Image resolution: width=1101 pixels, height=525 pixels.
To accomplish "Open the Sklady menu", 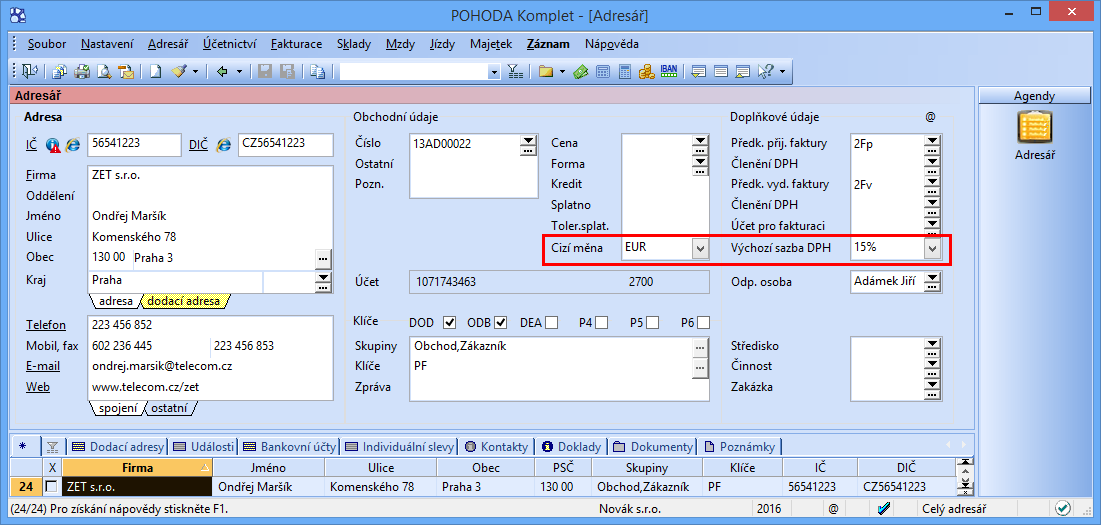I will [354, 44].
